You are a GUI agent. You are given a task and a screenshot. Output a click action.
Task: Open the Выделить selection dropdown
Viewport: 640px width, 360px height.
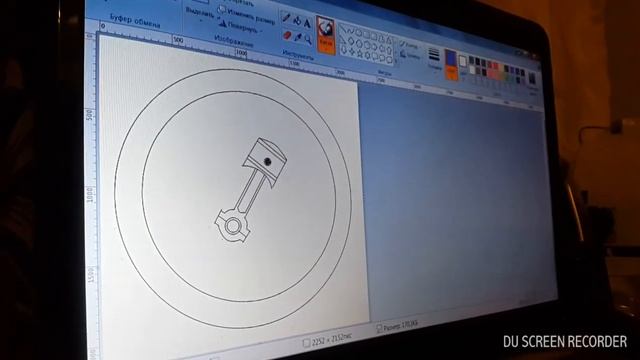point(200,13)
